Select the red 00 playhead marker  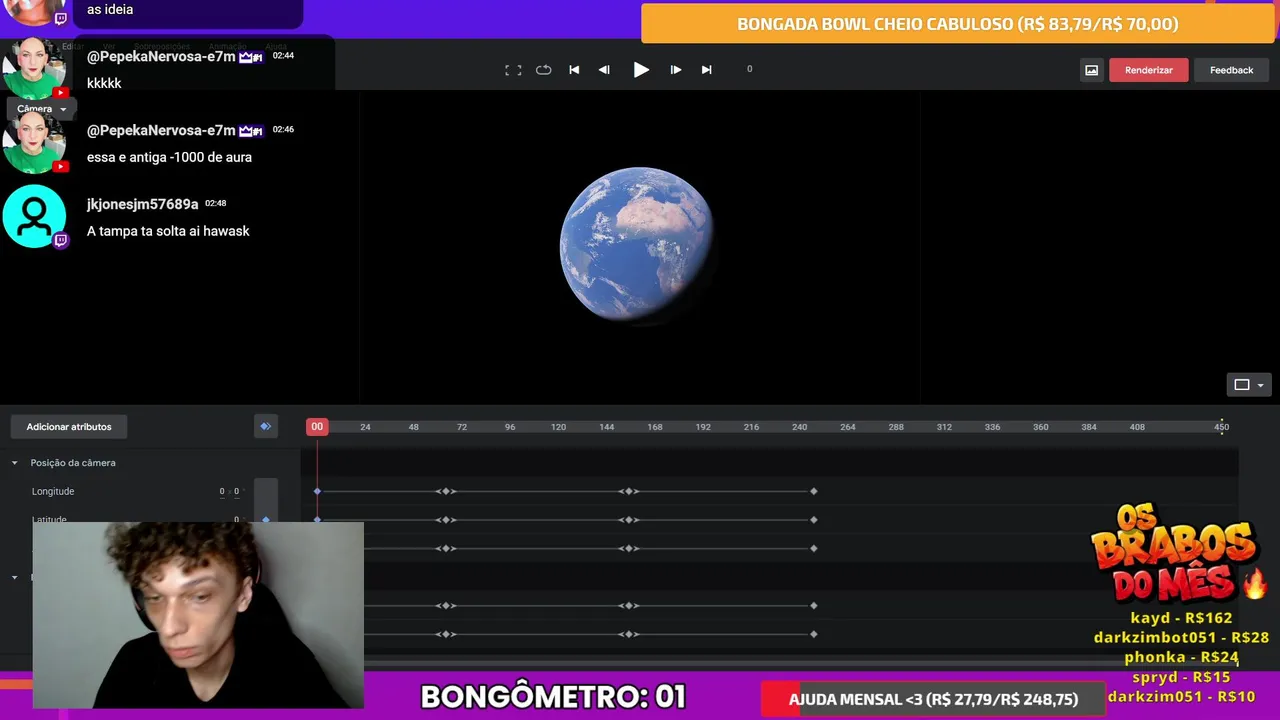(x=317, y=427)
